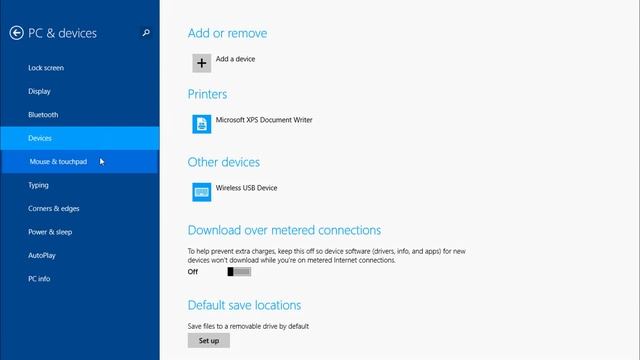Image resolution: width=640 pixels, height=360 pixels.
Task: Click Save files to a removable drive text
Action: tap(248, 326)
